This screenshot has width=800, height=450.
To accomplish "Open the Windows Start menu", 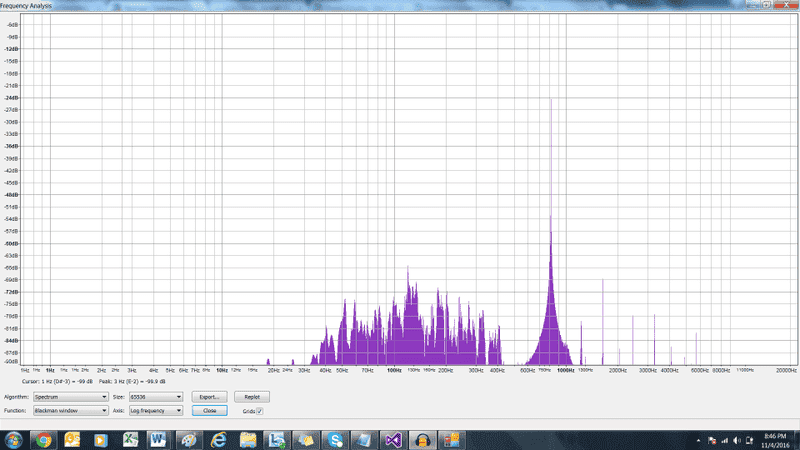I will pyautogui.click(x=15, y=439).
